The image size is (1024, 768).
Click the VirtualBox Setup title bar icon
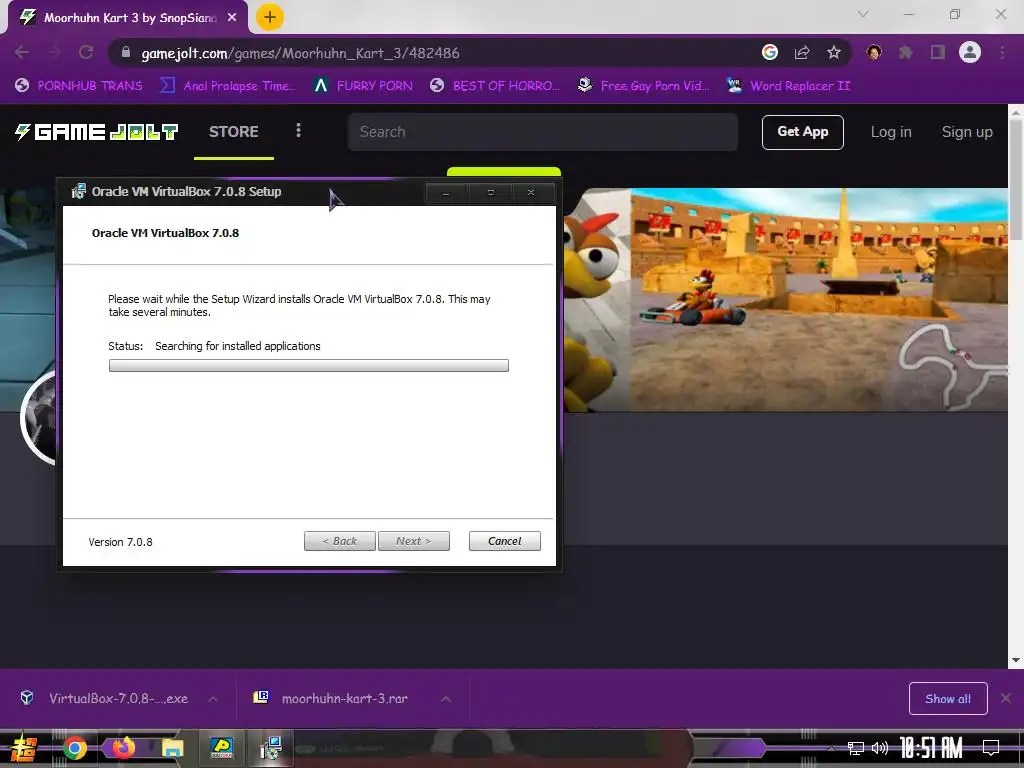tap(79, 191)
